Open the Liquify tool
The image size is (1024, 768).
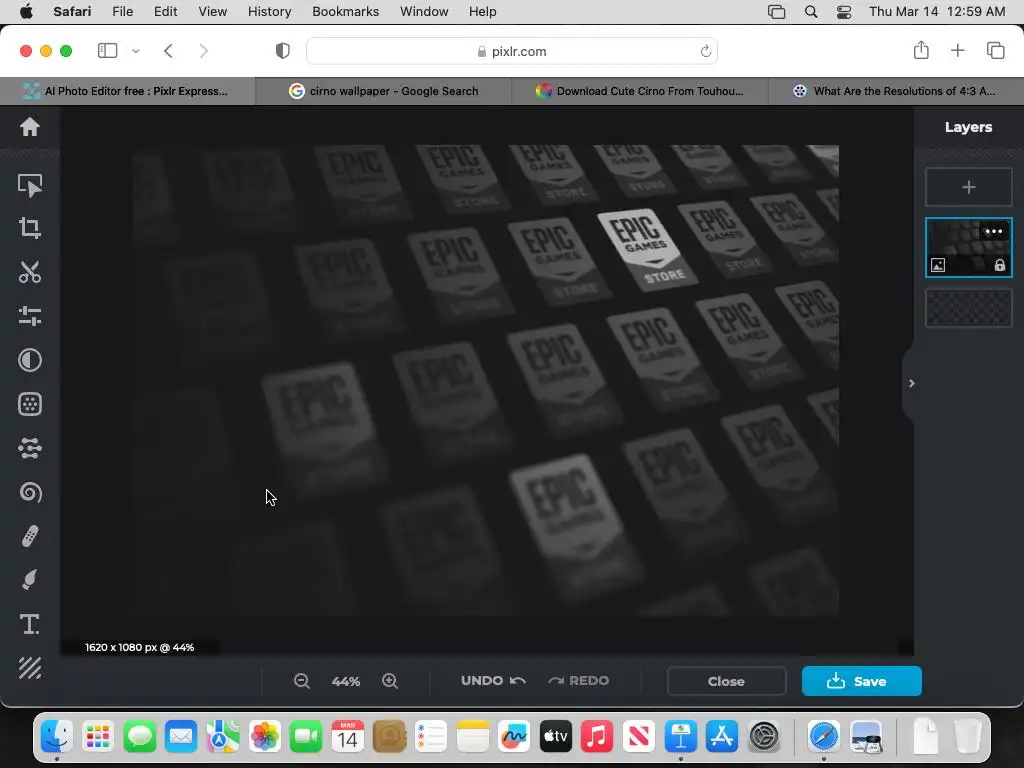[29, 448]
